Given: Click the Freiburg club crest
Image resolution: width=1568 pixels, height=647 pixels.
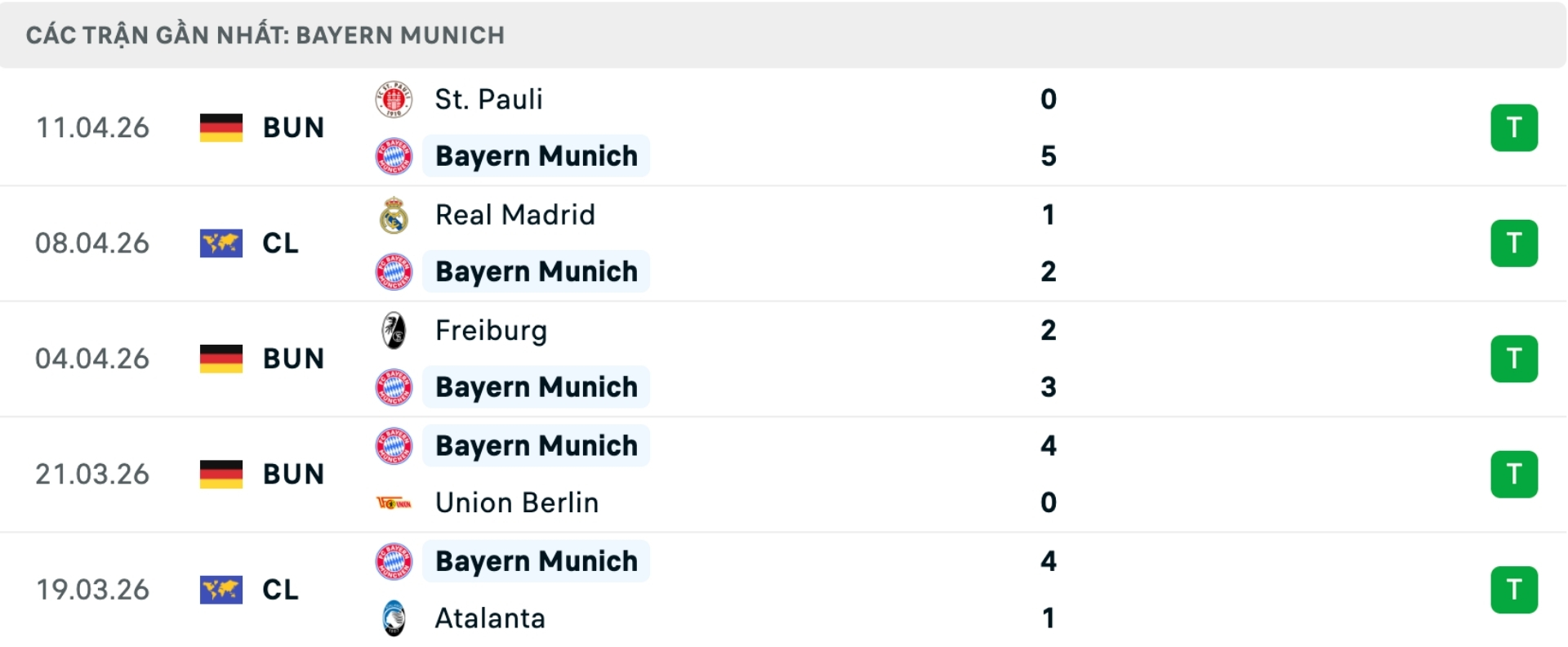Looking at the screenshot, I should (394, 331).
